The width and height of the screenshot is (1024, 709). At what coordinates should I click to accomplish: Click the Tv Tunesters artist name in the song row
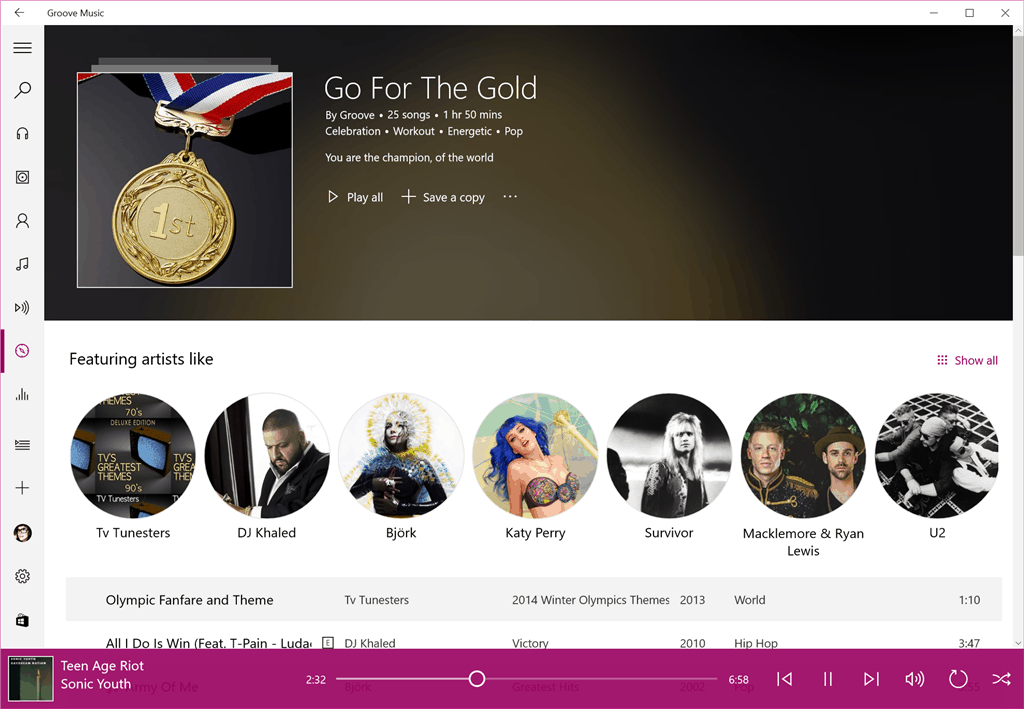pos(376,600)
